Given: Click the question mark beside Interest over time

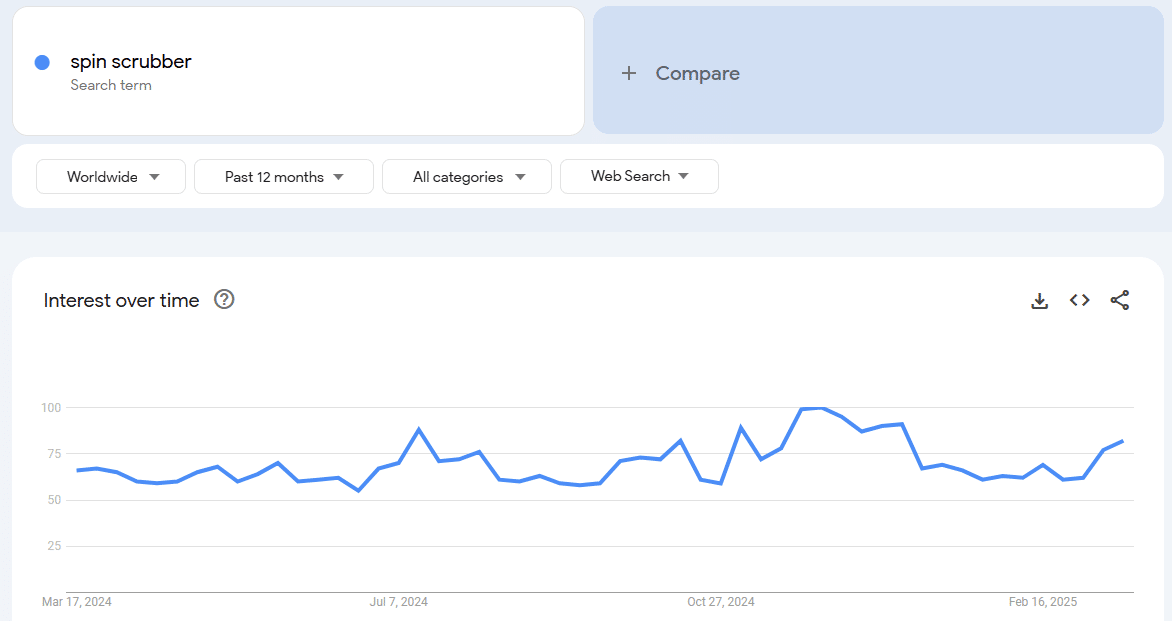Looking at the screenshot, I should 224,299.
